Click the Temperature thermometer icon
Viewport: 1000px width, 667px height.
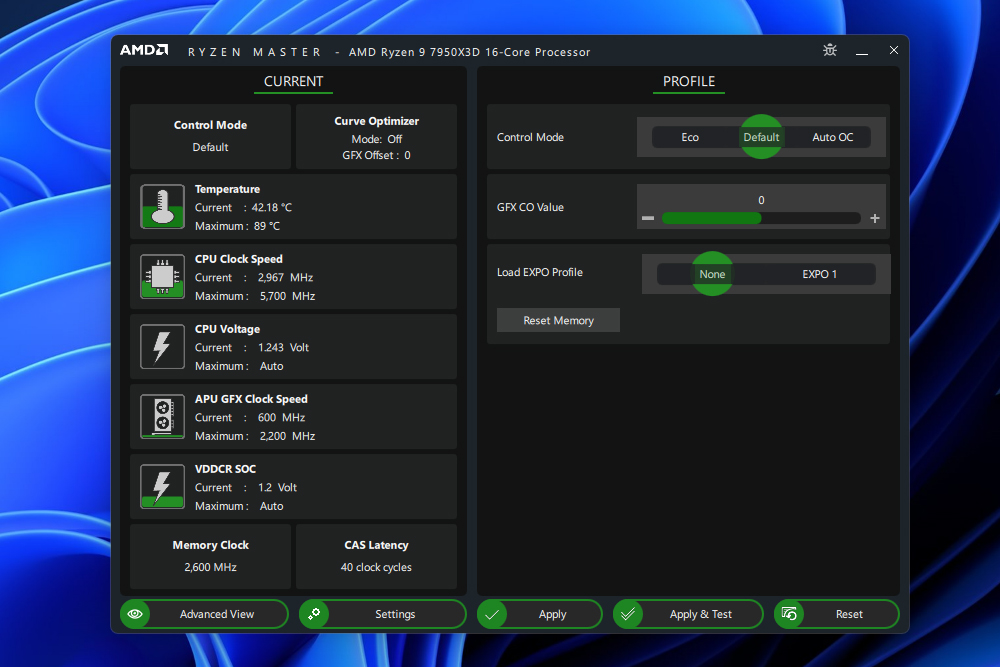tap(162, 207)
